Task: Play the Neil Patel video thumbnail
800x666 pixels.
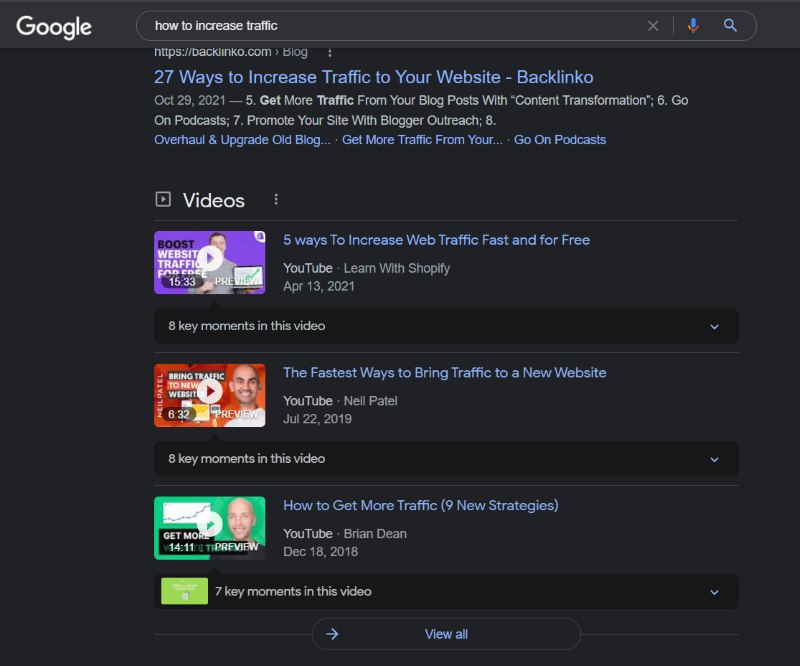Action: point(210,395)
